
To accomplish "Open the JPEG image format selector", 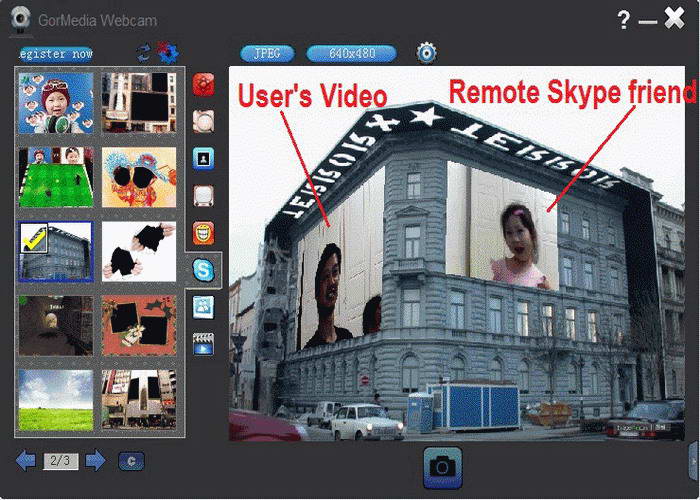I will [x=267, y=53].
